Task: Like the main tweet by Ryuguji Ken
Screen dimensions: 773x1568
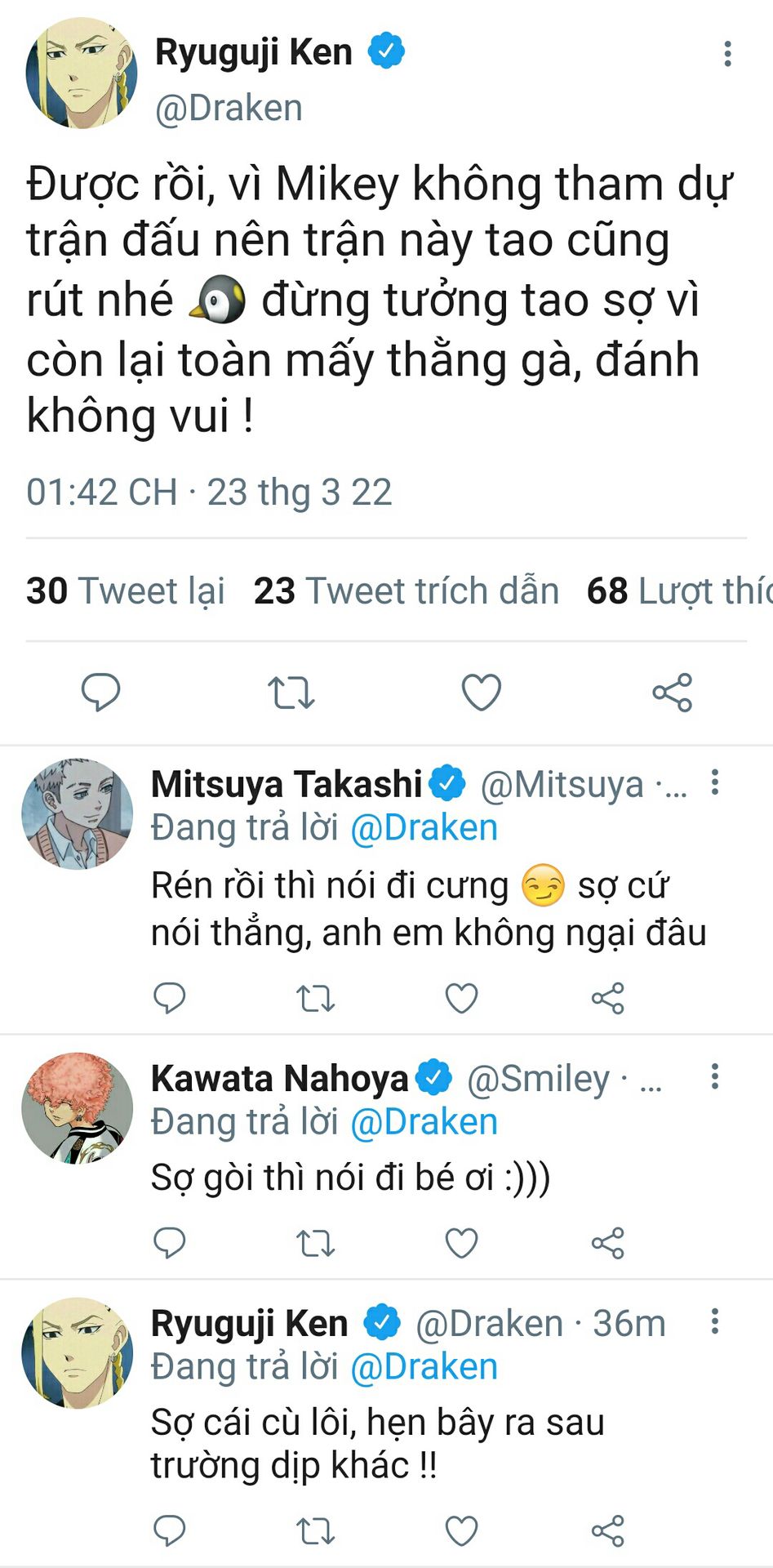Action: click(481, 693)
